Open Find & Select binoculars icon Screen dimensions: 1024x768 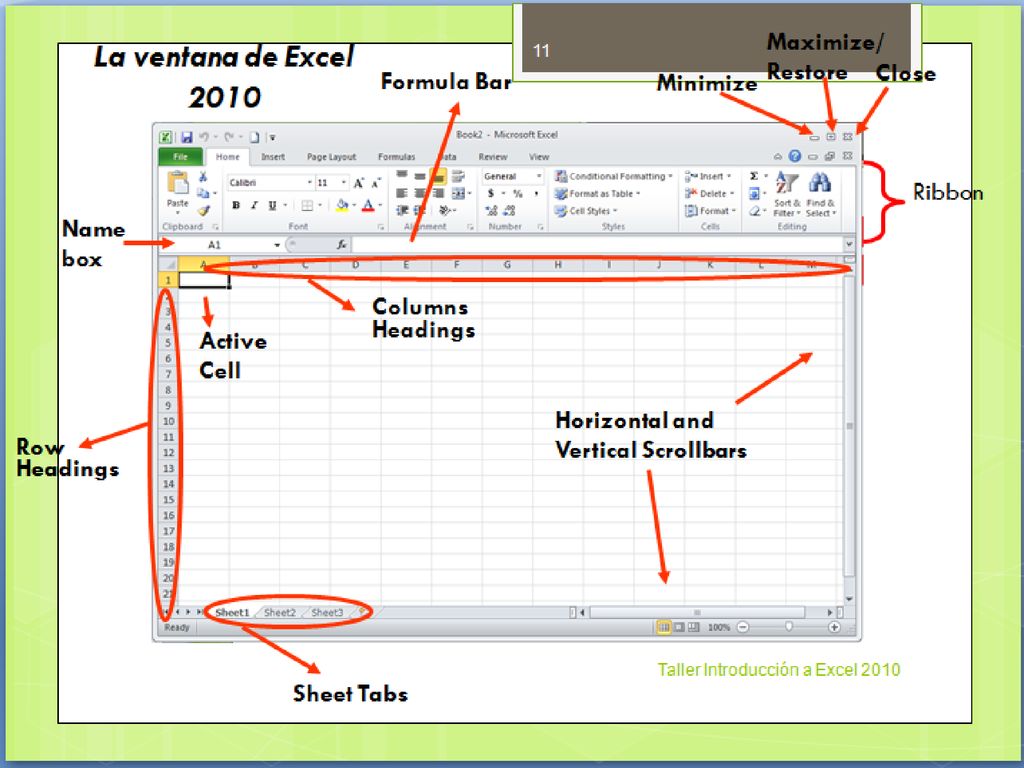(820, 195)
